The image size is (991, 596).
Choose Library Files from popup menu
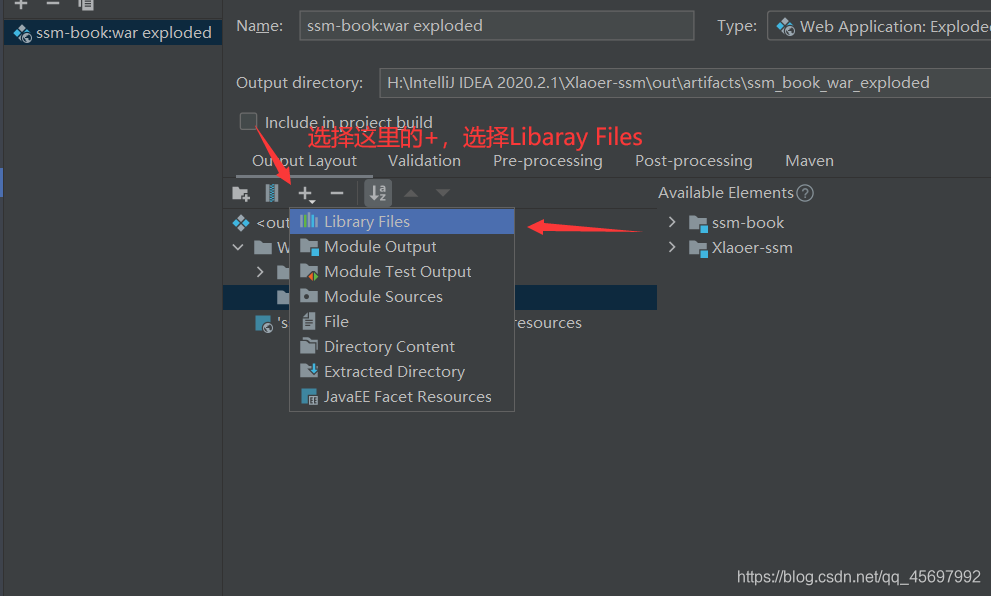[x=402, y=222]
